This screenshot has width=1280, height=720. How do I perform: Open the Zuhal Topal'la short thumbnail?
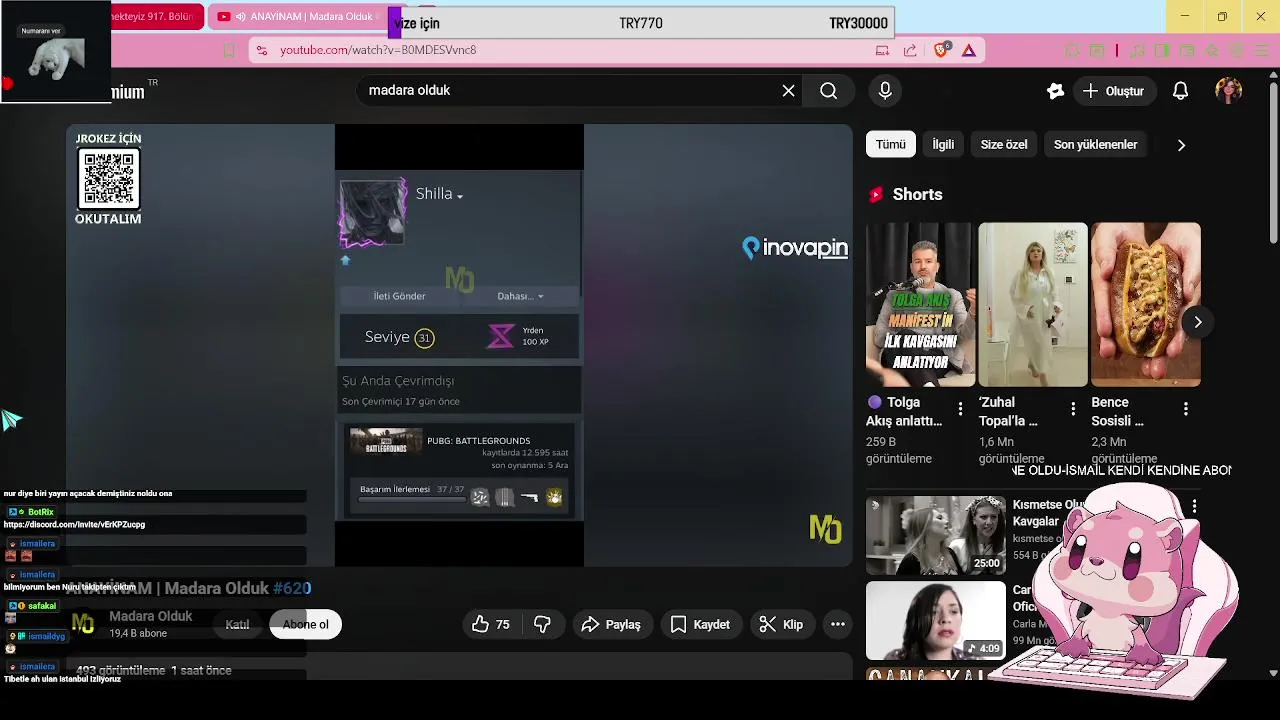(x=1033, y=304)
